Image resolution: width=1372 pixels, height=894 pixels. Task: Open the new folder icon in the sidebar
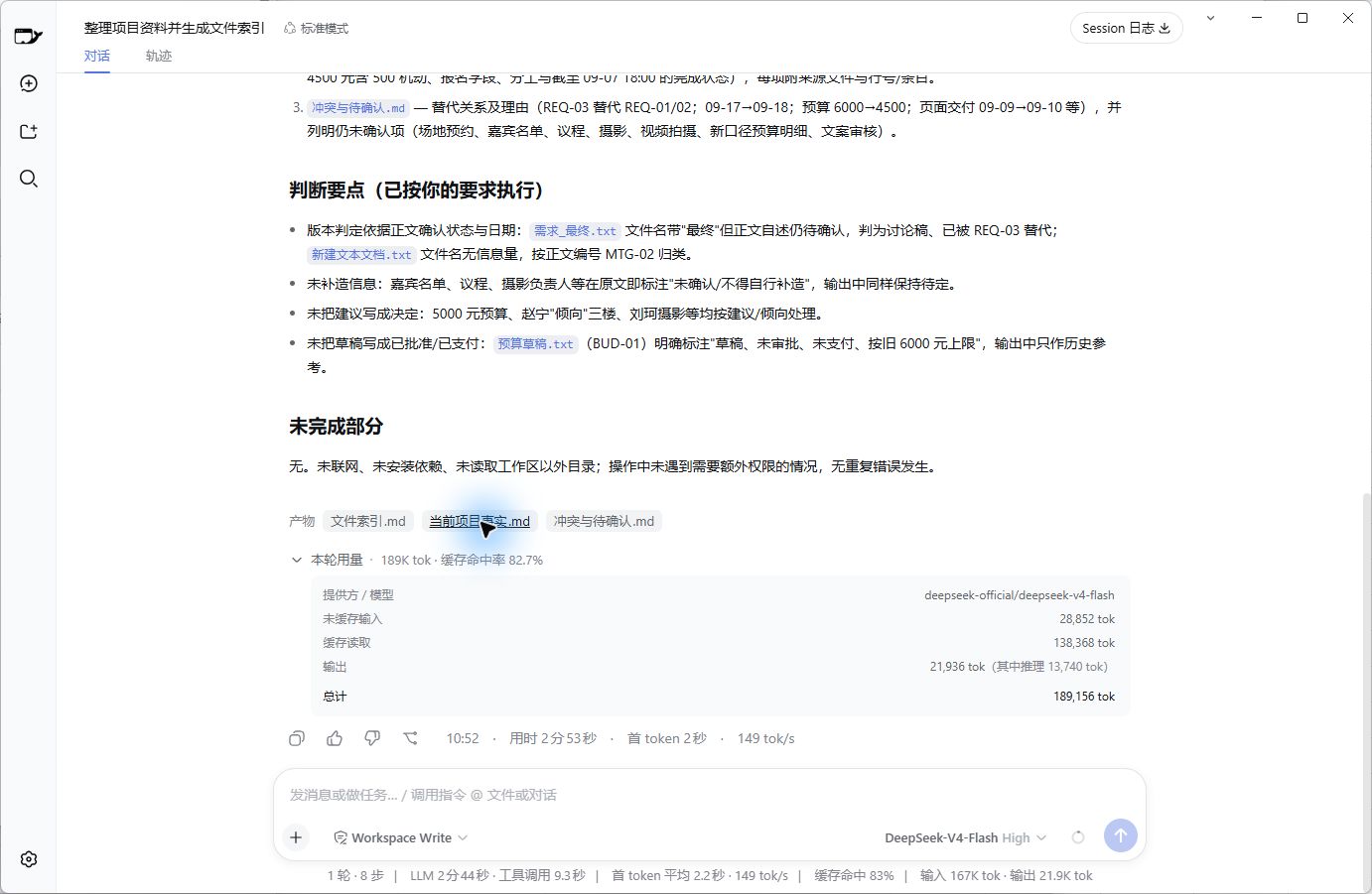29,131
